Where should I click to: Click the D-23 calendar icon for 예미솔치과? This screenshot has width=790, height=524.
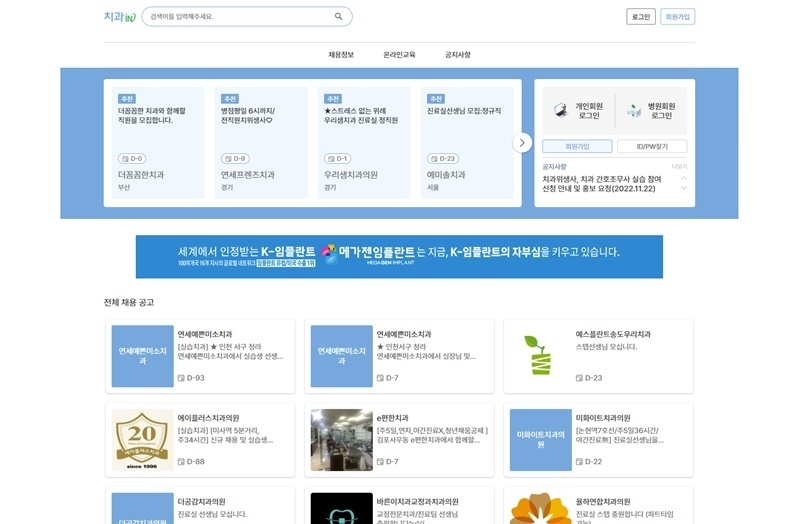432,158
